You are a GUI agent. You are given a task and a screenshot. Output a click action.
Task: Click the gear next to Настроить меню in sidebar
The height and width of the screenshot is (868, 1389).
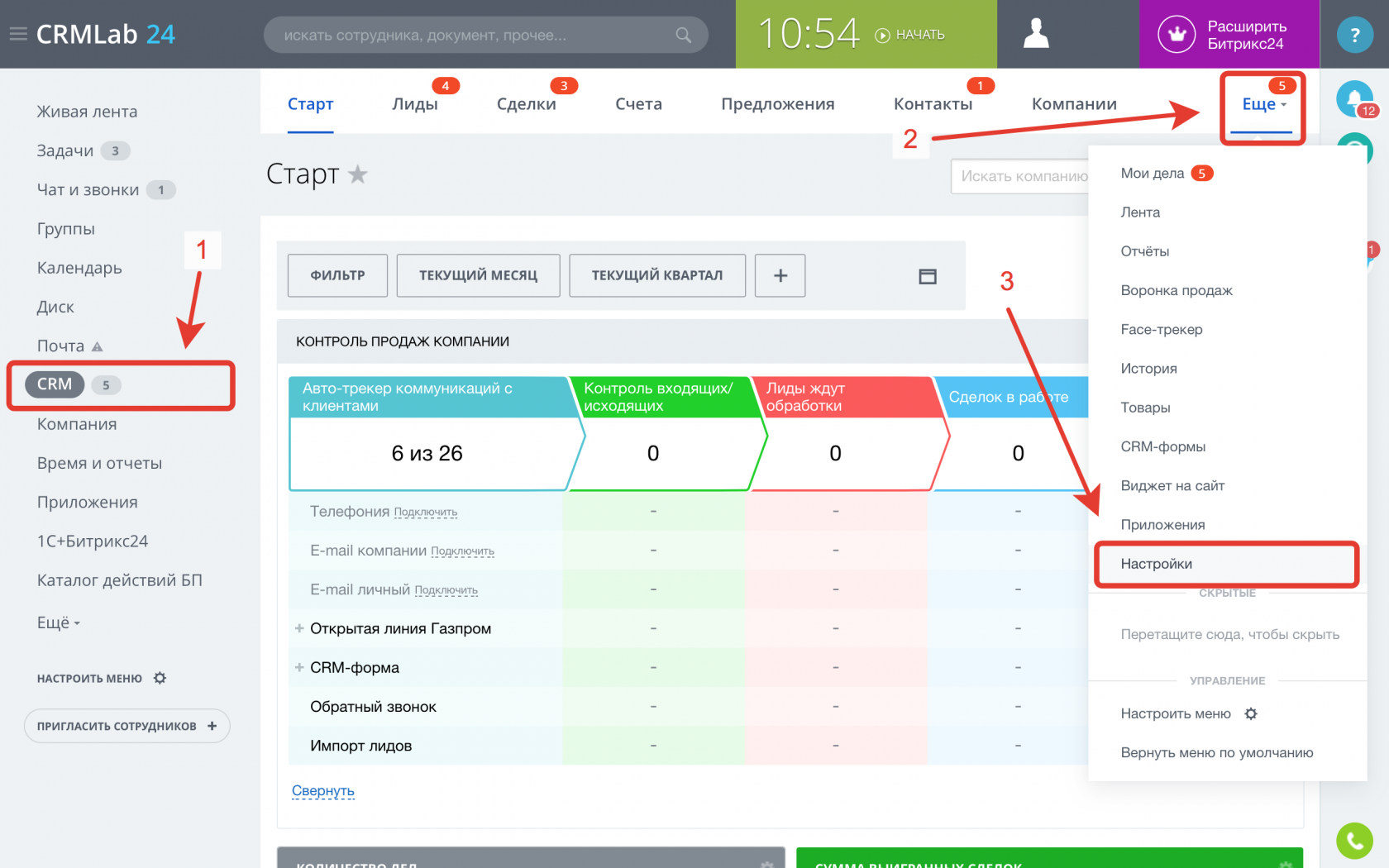[x=160, y=678]
